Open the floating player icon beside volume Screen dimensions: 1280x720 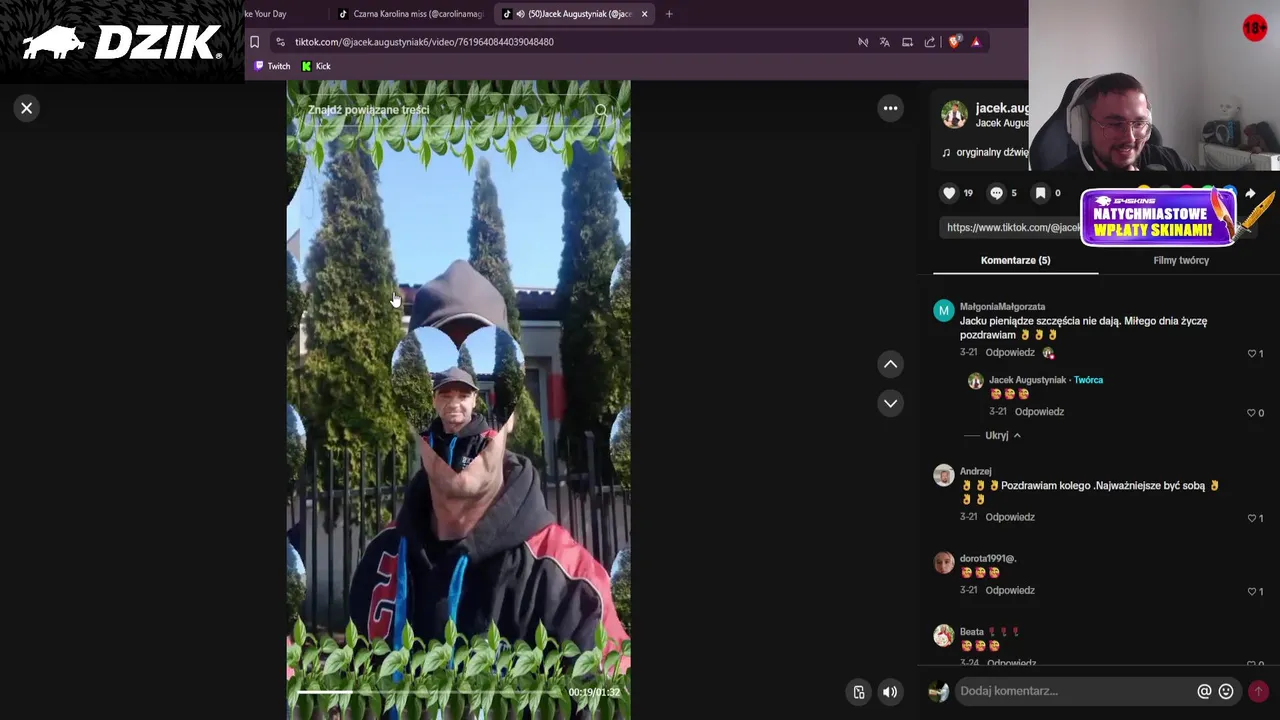tap(859, 692)
